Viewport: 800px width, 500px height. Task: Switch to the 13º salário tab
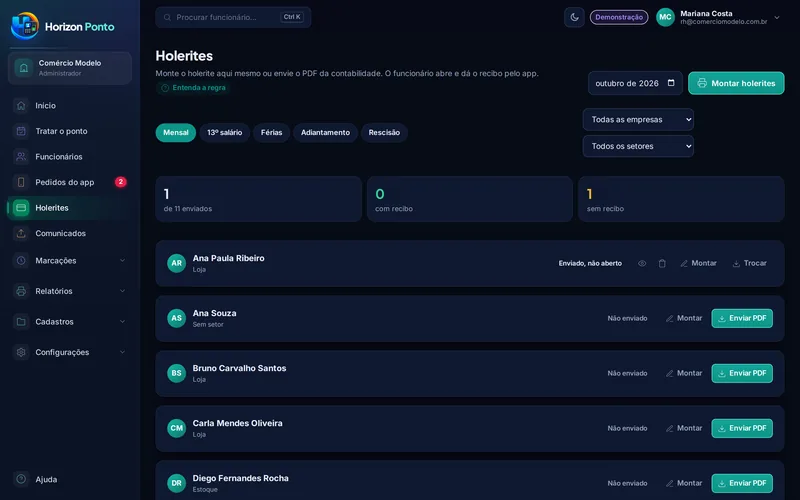(224, 133)
